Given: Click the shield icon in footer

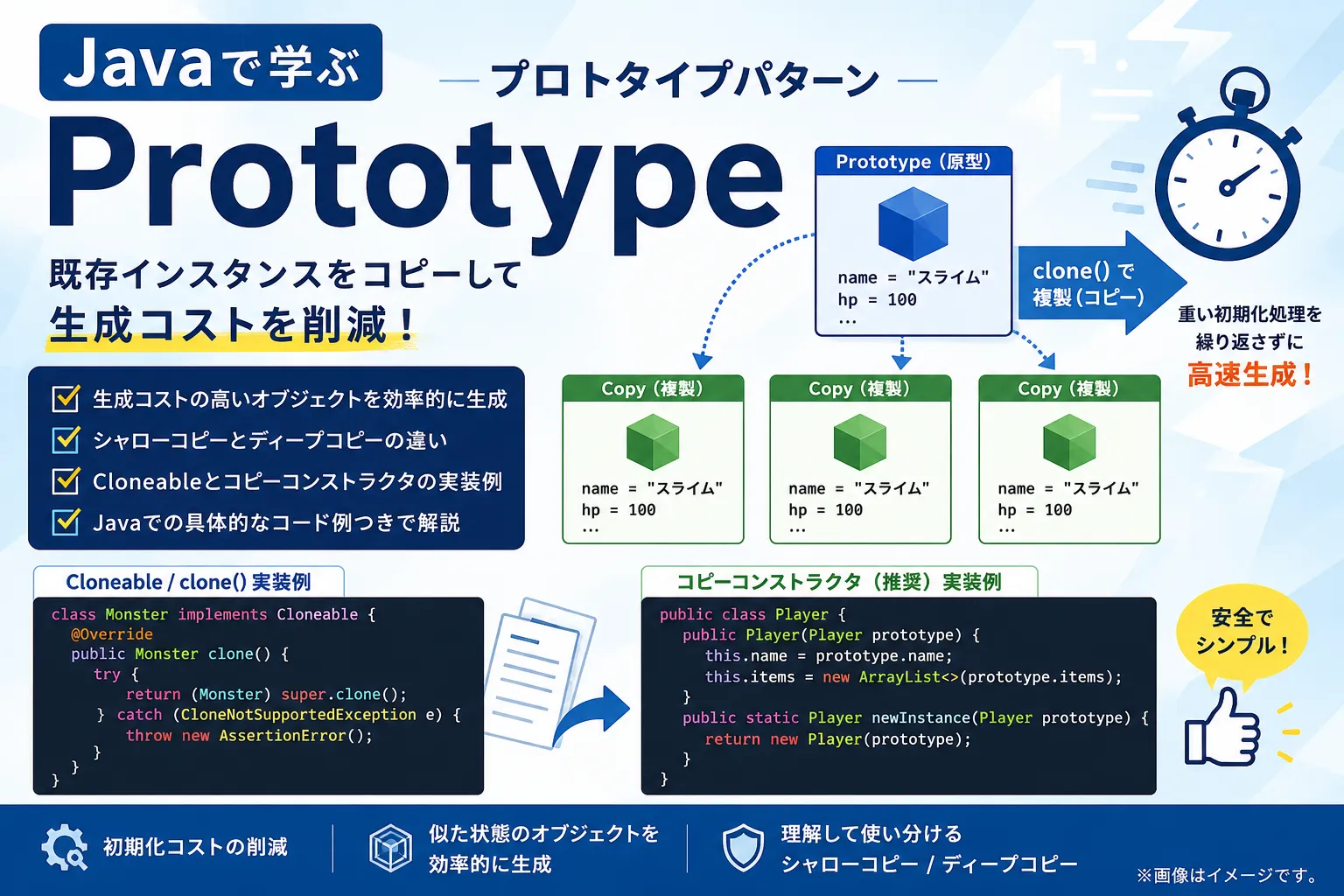Looking at the screenshot, I should coord(744,848).
